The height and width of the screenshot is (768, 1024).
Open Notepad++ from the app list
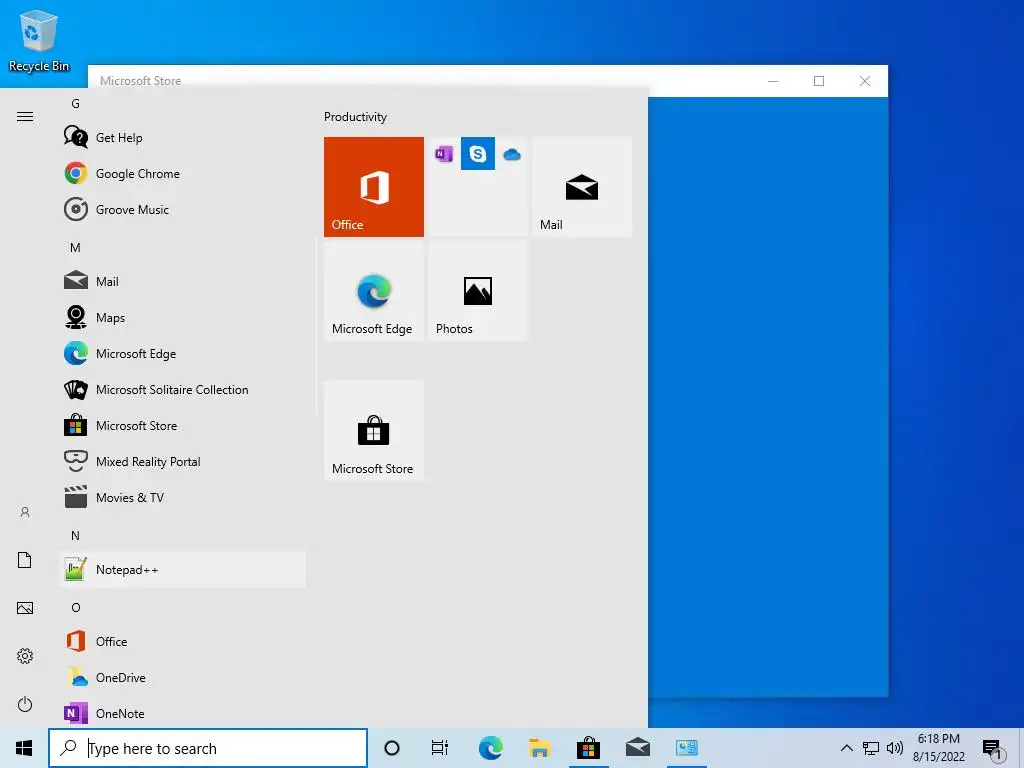point(183,569)
